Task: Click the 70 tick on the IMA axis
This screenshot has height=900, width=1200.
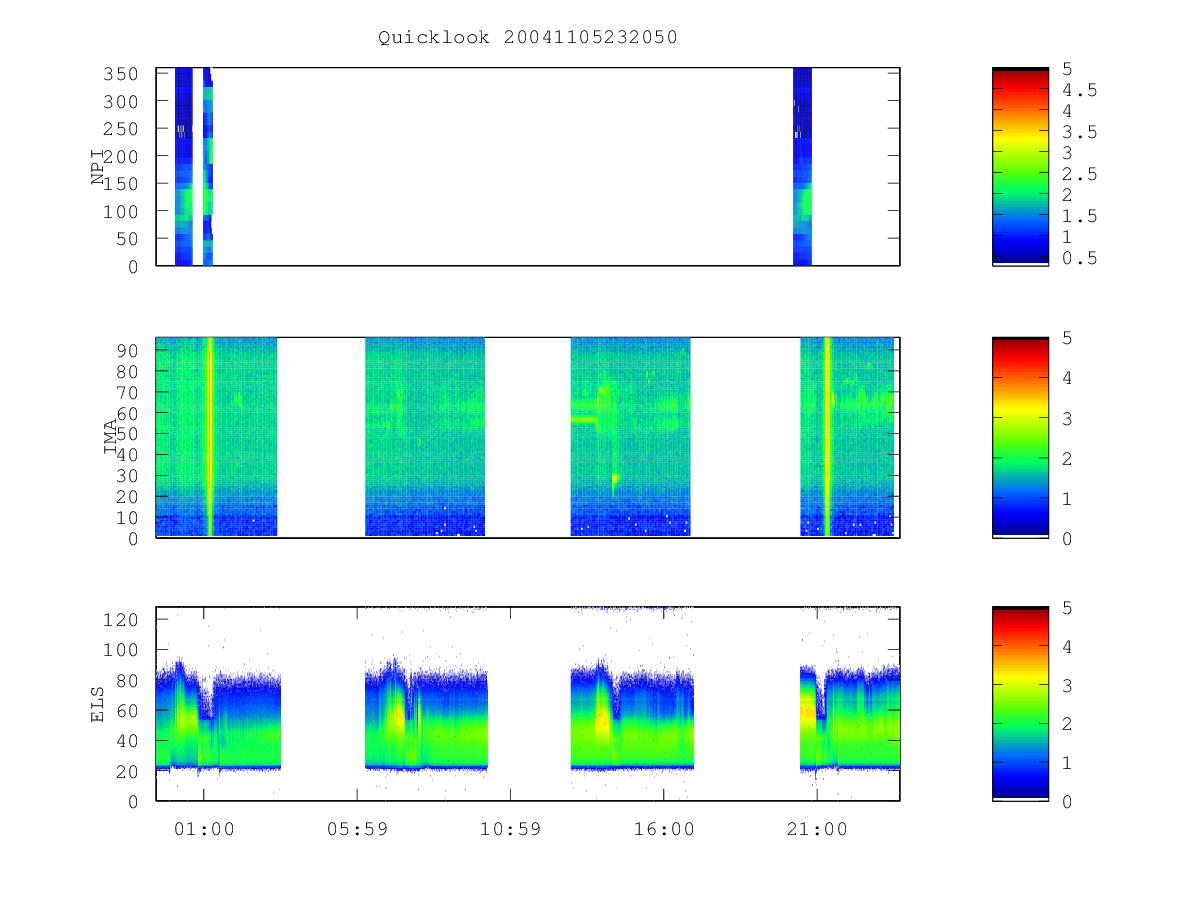Action: pyautogui.click(x=133, y=392)
